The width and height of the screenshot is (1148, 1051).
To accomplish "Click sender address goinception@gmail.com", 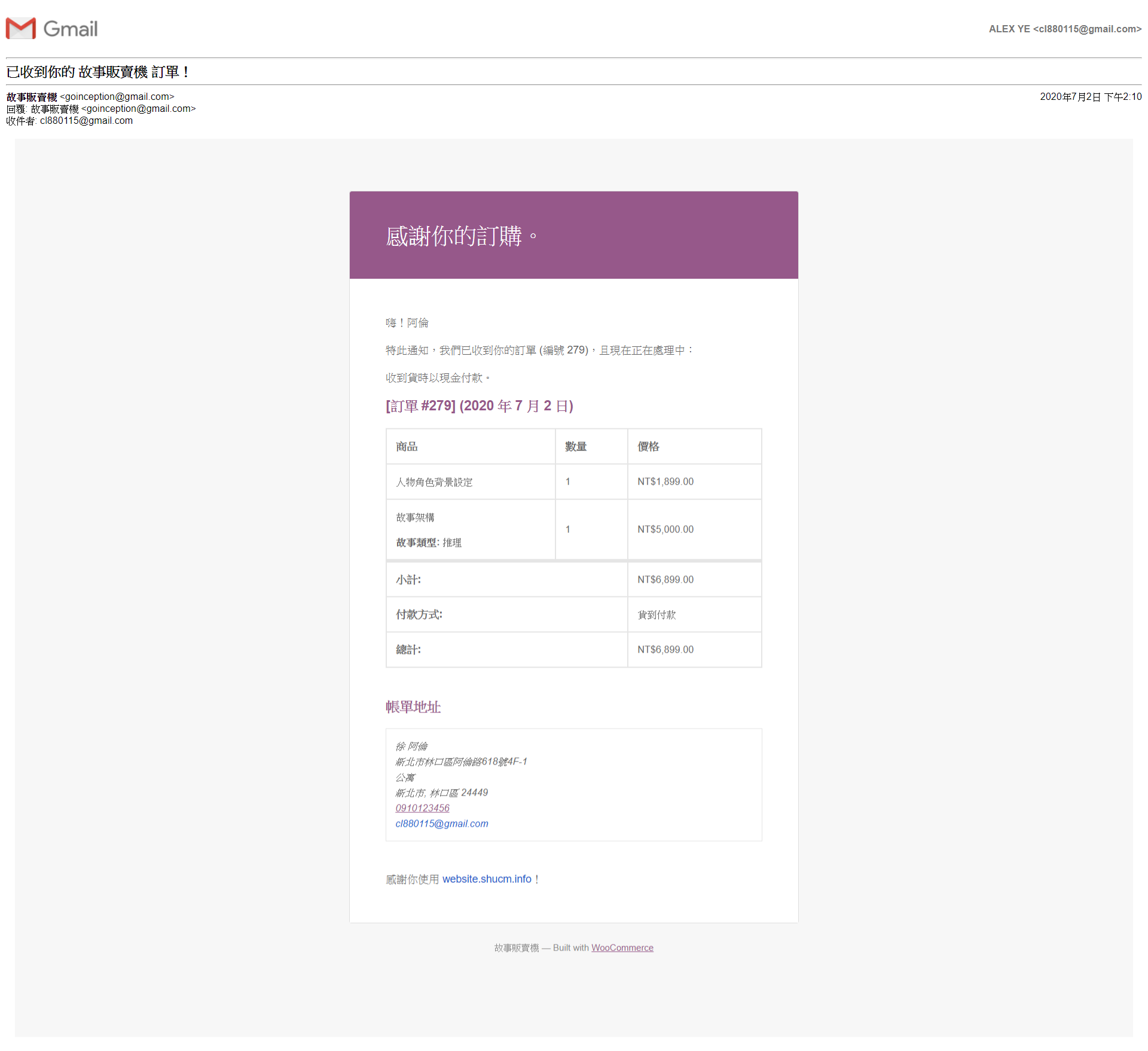I will pos(117,96).
